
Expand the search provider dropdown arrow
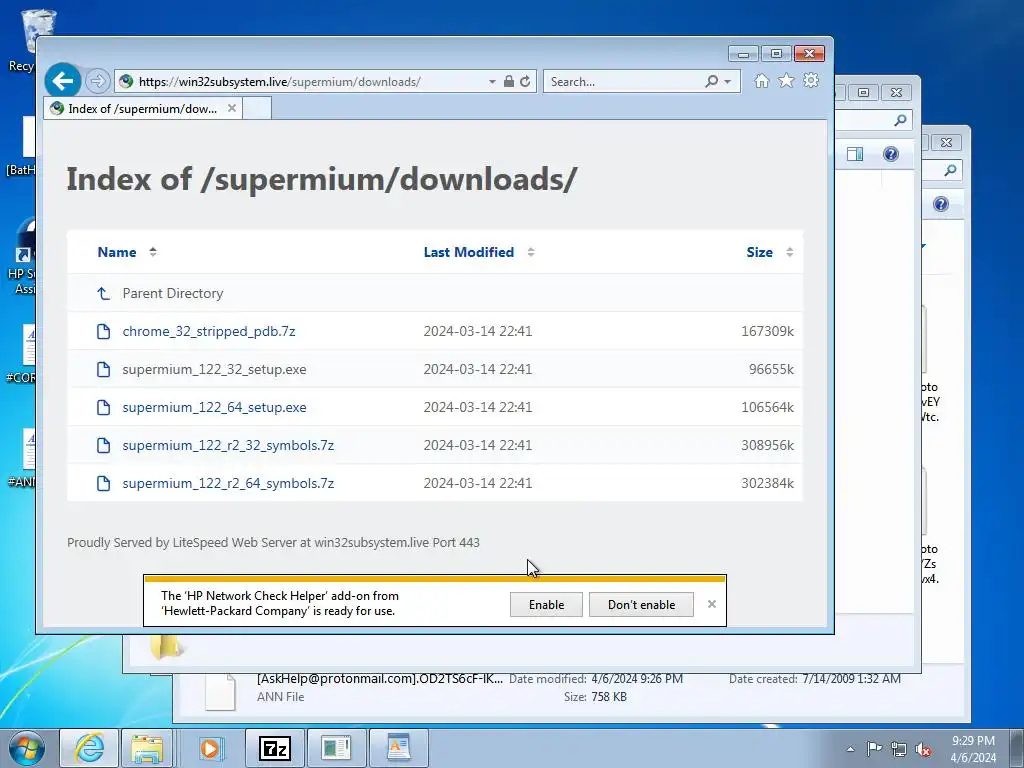(728, 82)
